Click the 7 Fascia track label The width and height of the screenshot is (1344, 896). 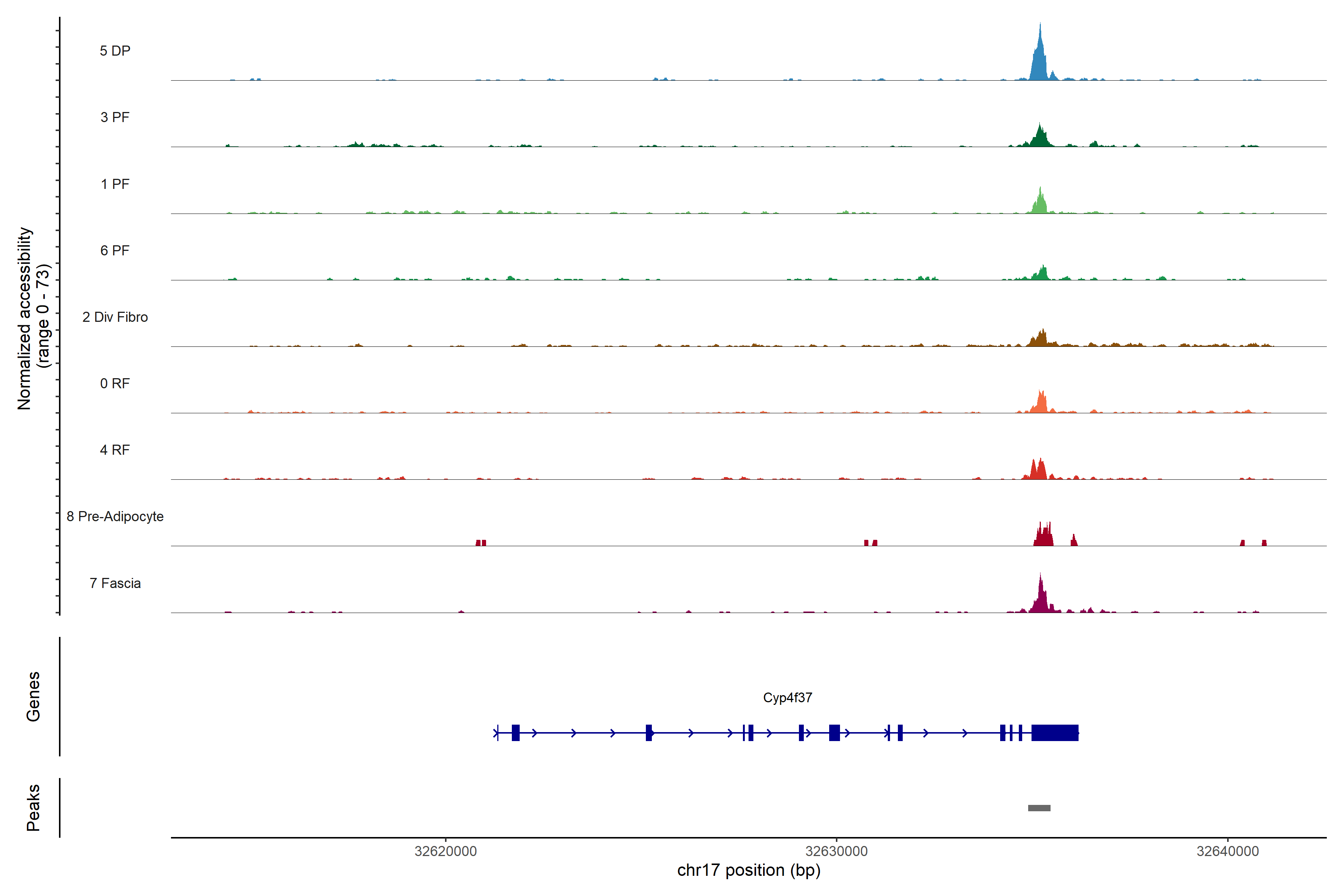pyautogui.click(x=115, y=584)
